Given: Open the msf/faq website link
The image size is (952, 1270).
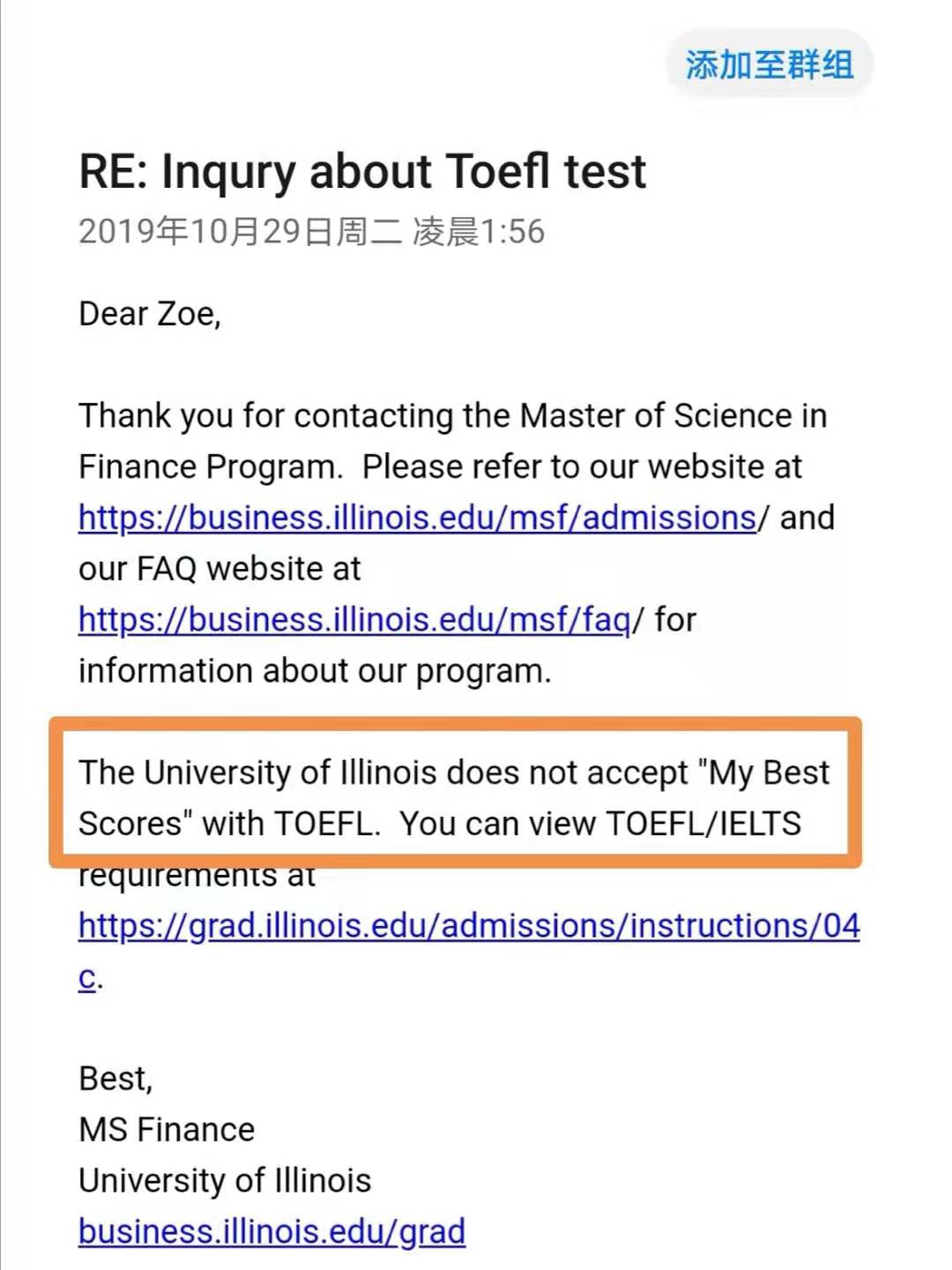Looking at the screenshot, I should coord(355,620).
